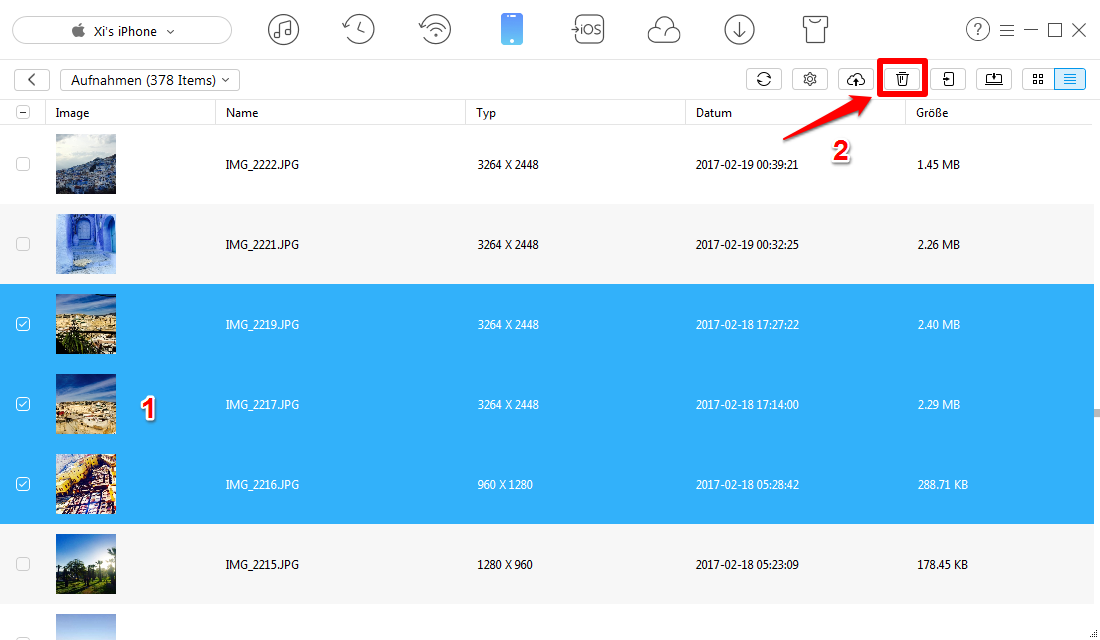
Task: Uncheck the box for IMG_2219.JPG
Action: [23, 324]
